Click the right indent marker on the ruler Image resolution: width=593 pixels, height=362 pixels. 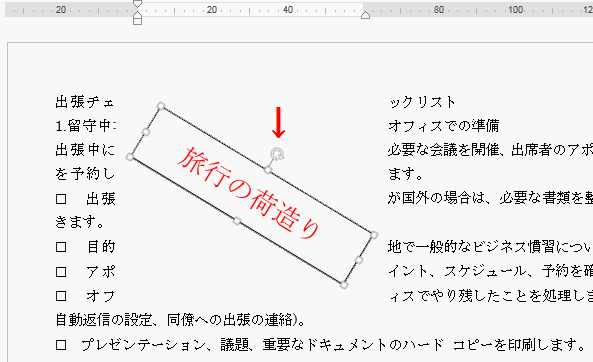point(365,15)
